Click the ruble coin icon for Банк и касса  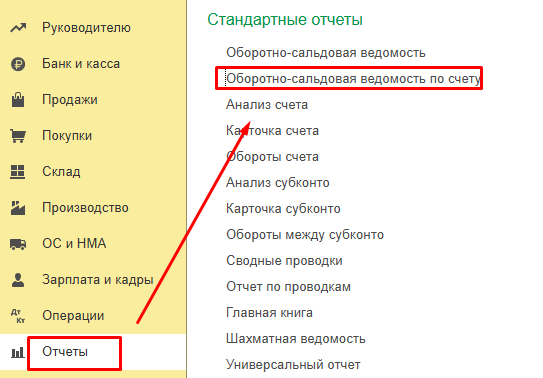click(18, 64)
